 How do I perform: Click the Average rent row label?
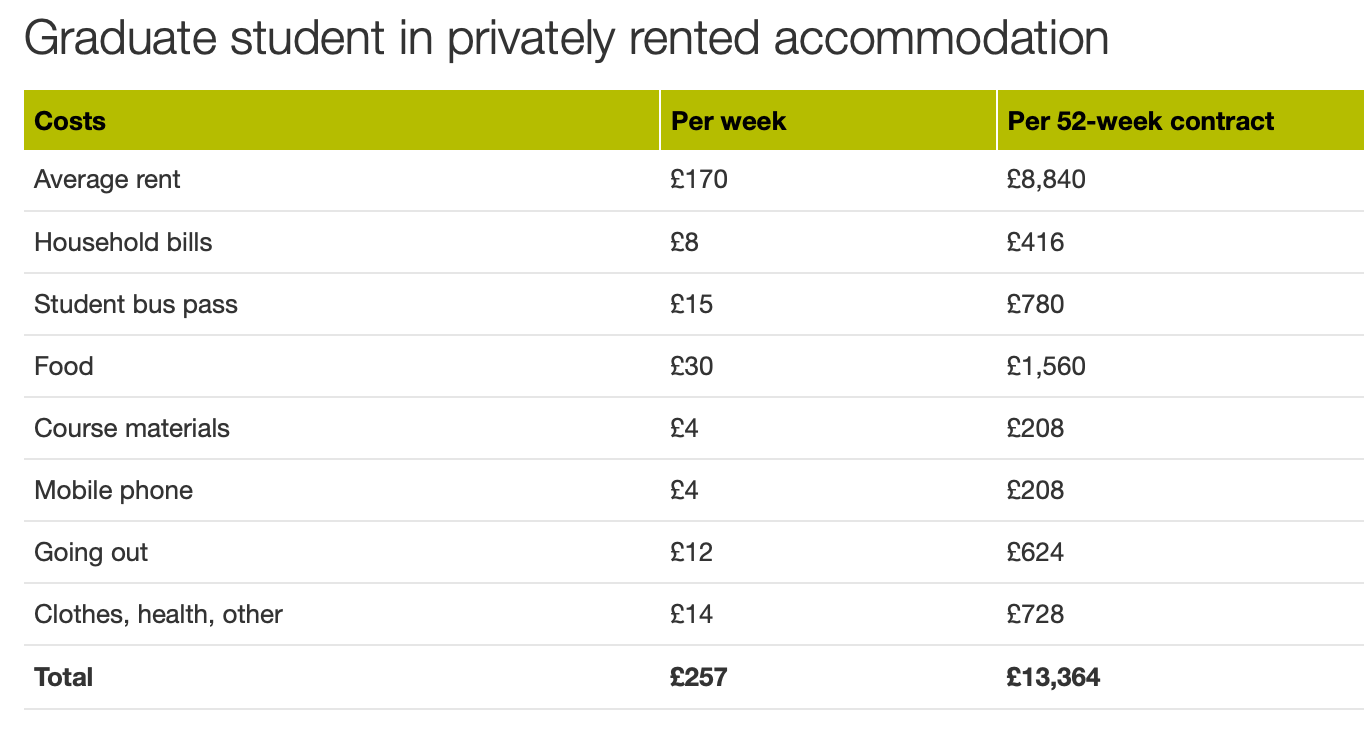pyautogui.click(x=107, y=180)
